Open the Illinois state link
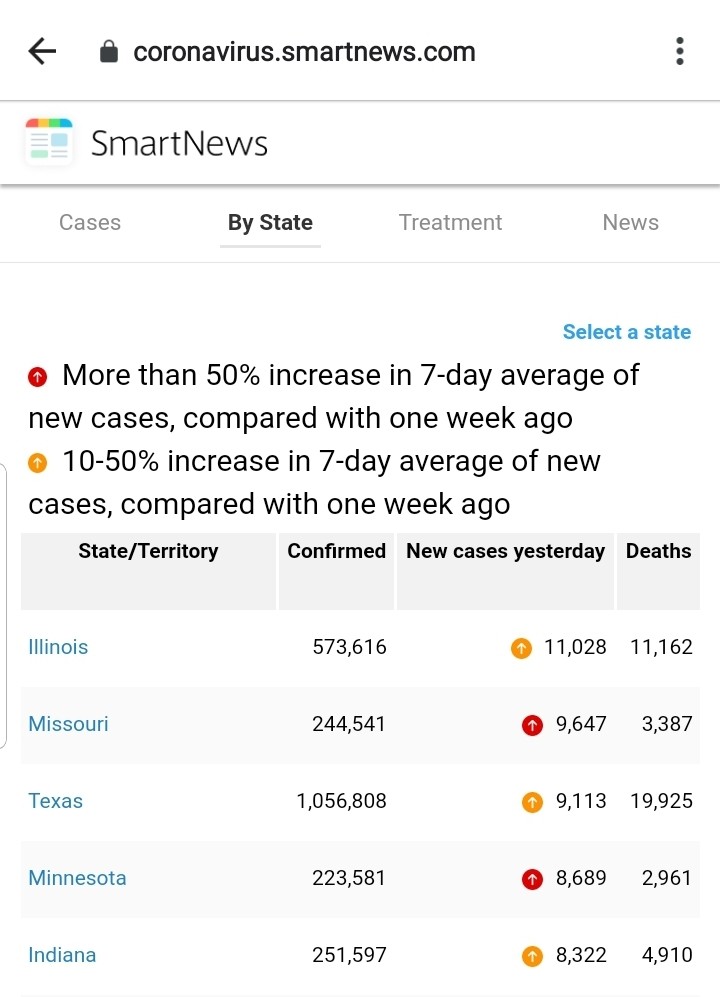This screenshot has height=997, width=720. pyautogui.click(x=58, y=647)
